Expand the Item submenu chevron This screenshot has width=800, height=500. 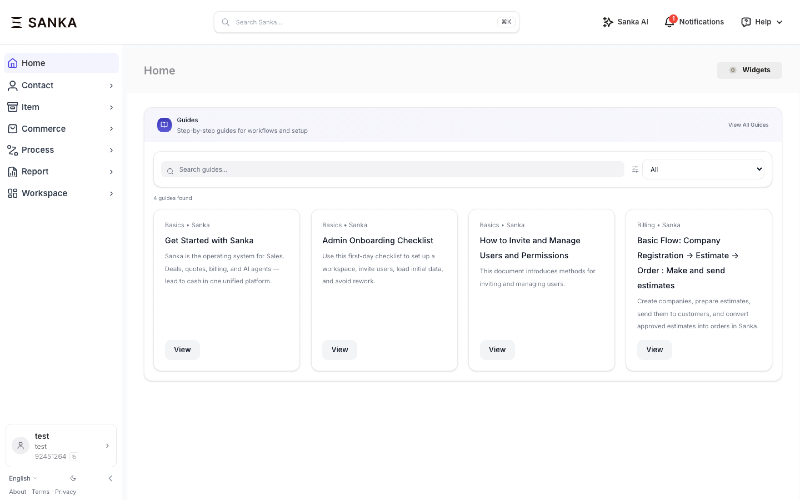pyautogui.click(x=111, y=107)
